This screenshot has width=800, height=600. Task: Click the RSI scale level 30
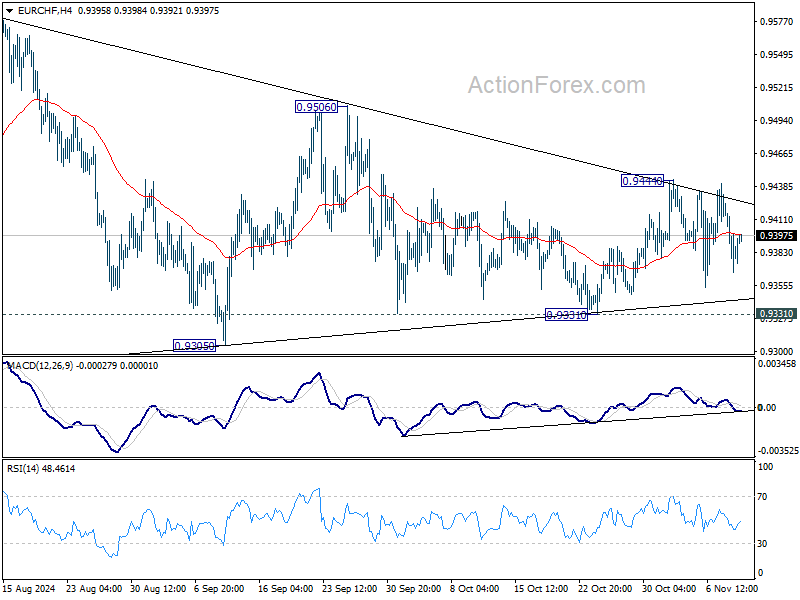point(762,544)
